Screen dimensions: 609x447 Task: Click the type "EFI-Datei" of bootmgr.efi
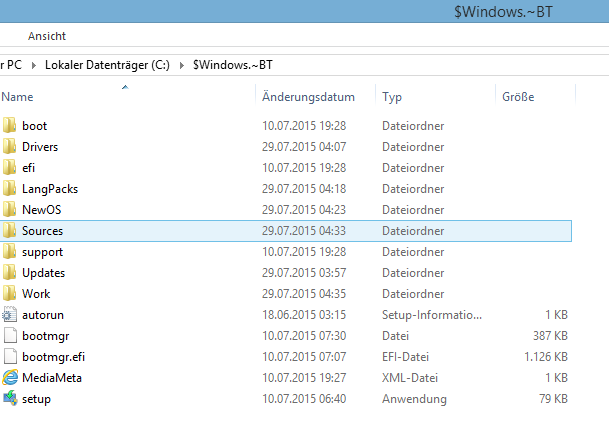tap(405, 357)
